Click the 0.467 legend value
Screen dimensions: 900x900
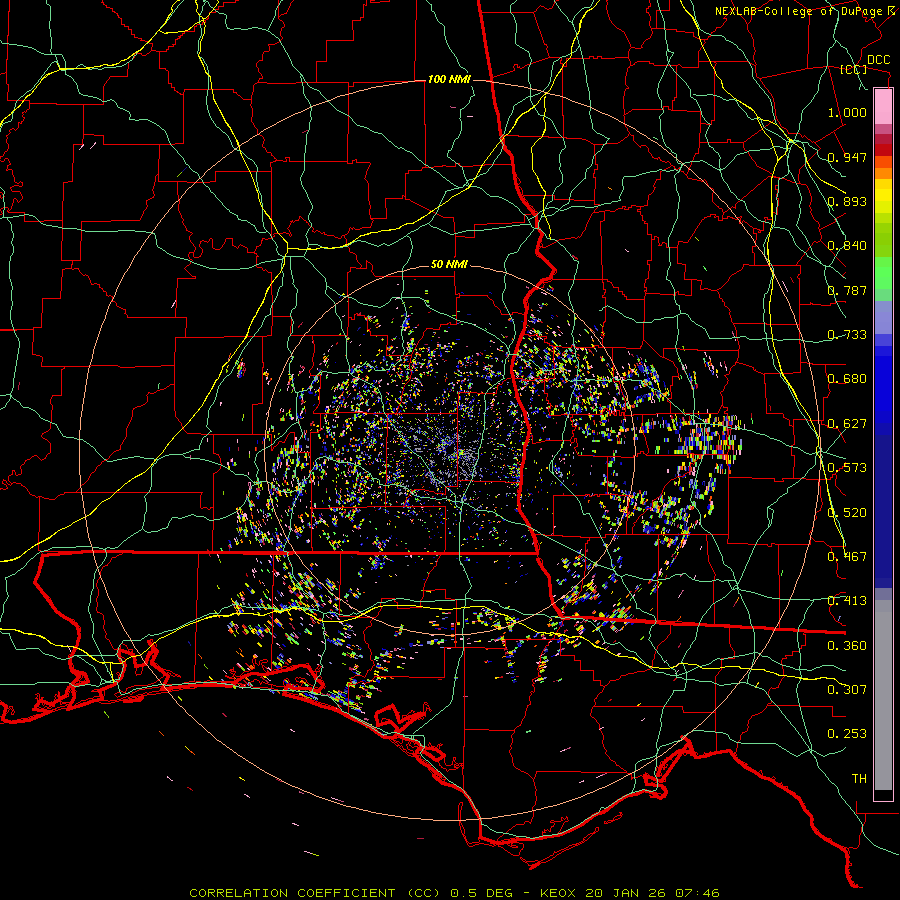pyautogui.click(x=847, y=557)
